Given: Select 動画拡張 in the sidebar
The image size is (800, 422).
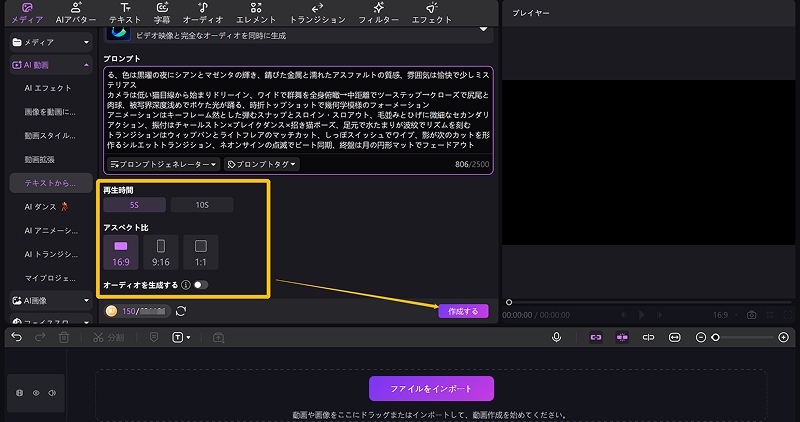Looking at the screenshot, I should 39,159.
